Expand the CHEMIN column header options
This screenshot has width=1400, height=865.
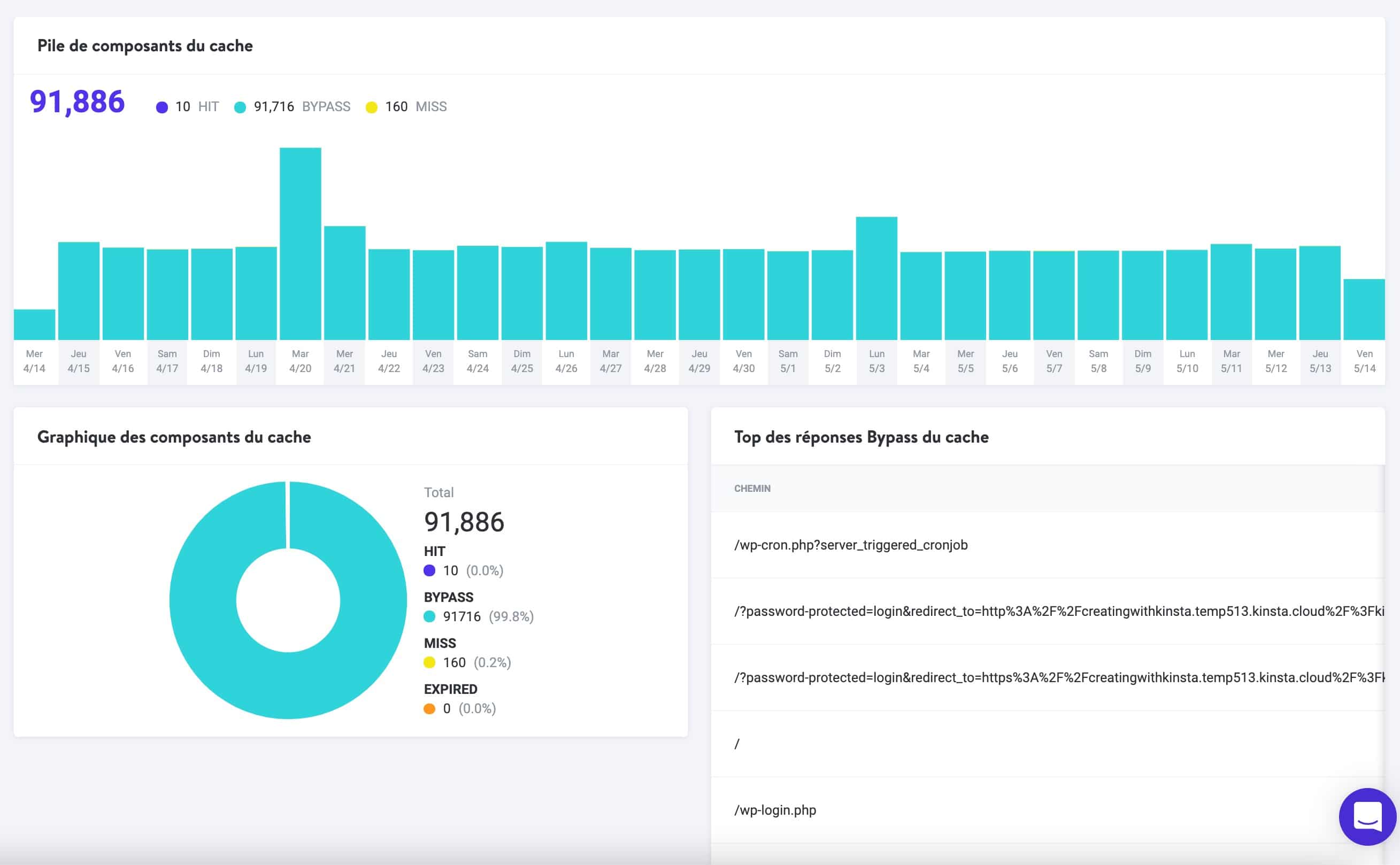tap(752, 489)
